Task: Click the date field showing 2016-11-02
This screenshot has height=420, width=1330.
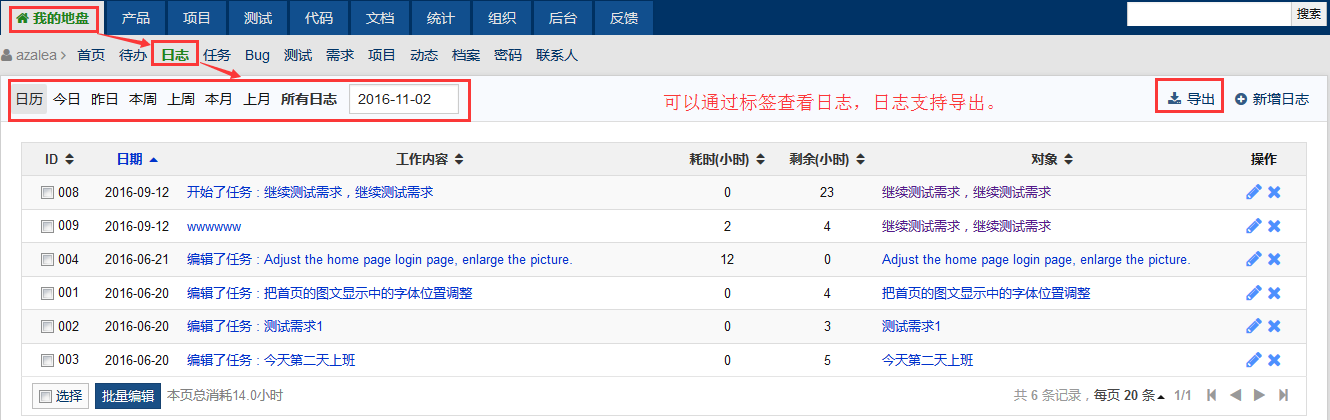Action: (x=403, y=99)
